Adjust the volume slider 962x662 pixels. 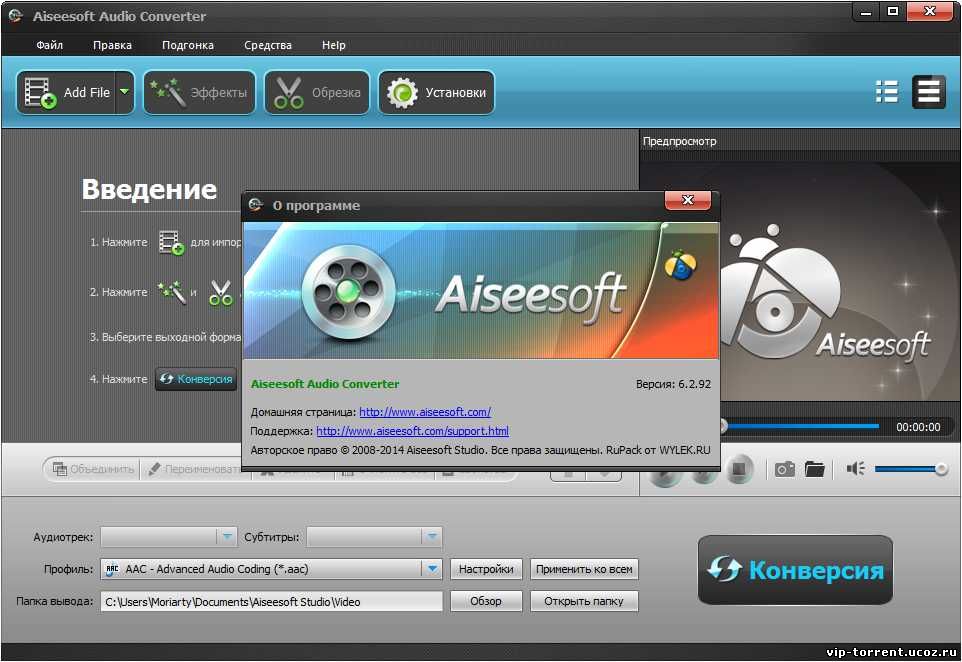point(910,469)
